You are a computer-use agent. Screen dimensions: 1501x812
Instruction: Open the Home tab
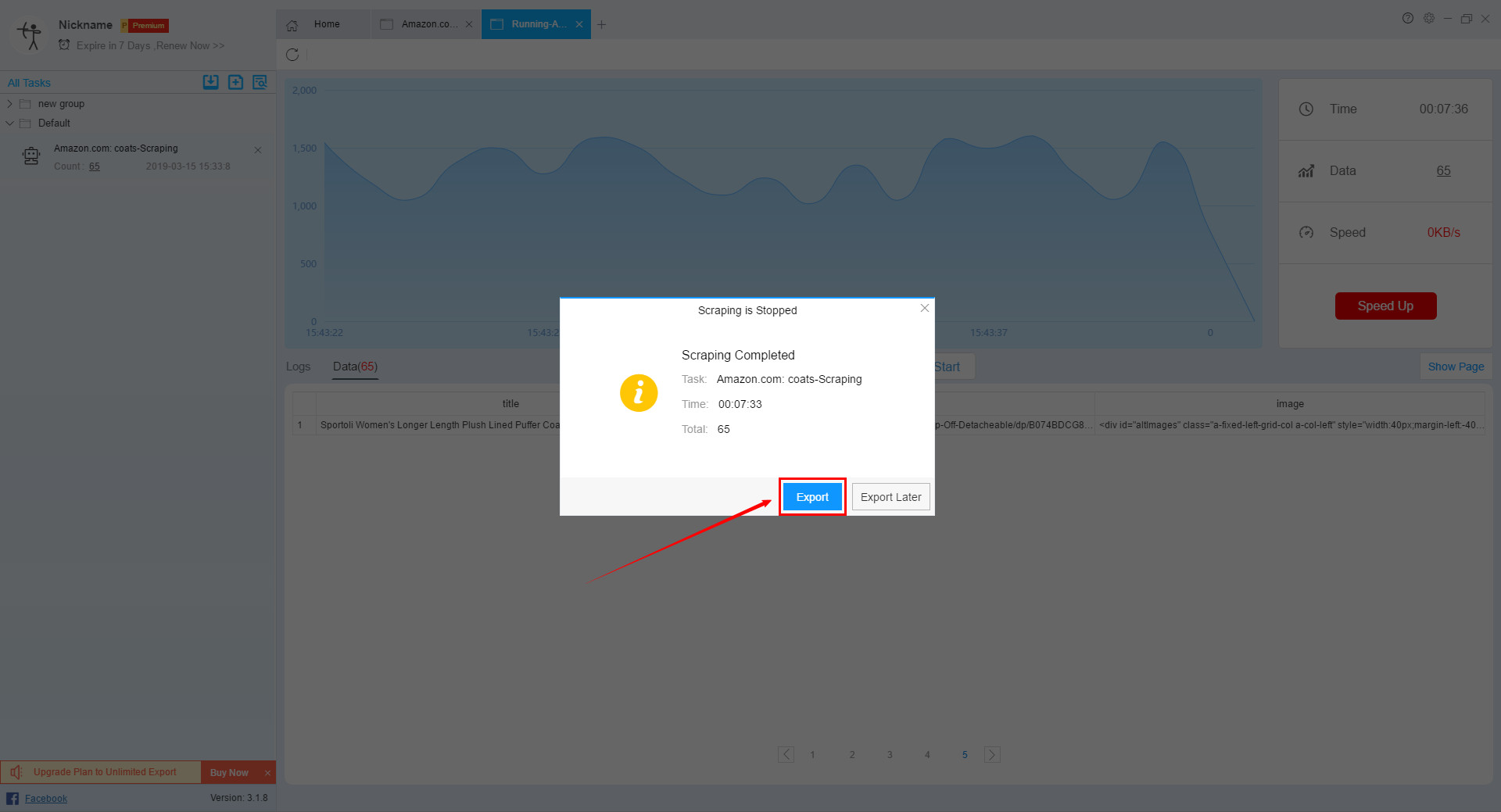tap(322, 24)
